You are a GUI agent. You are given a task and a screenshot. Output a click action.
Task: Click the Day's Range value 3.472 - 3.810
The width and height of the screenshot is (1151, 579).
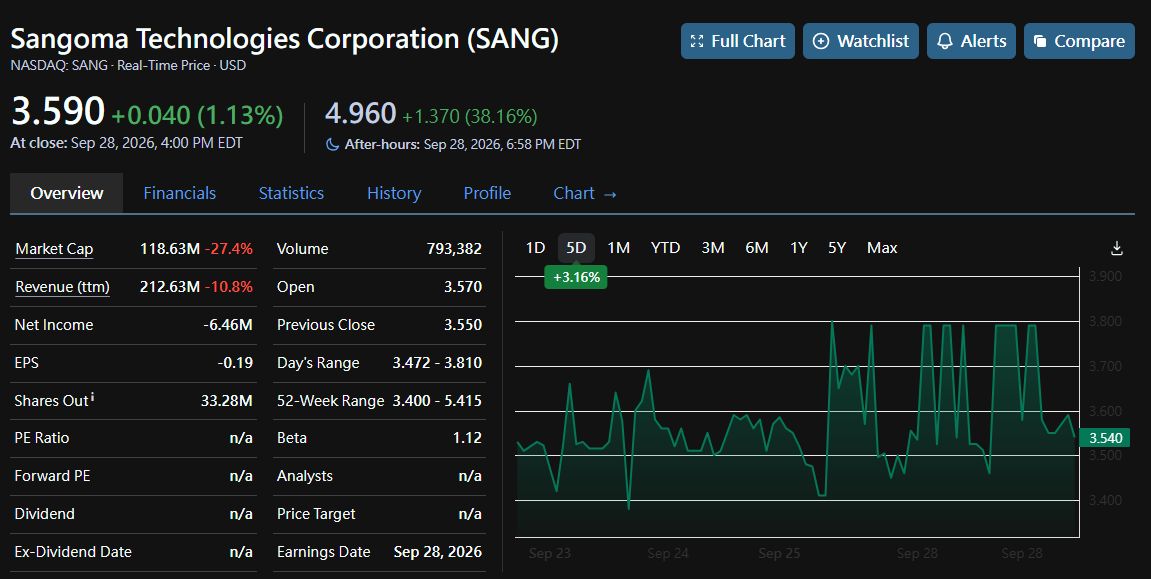(x=437, y=363)
